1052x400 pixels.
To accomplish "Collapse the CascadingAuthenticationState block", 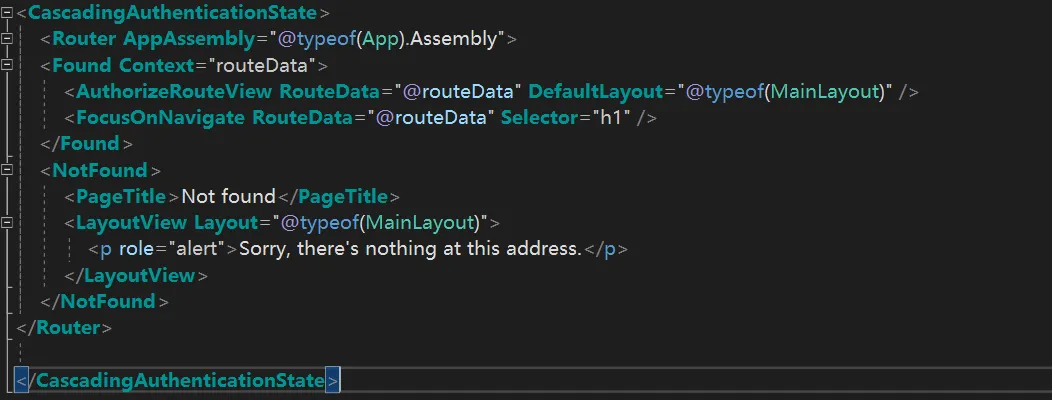I will [x=8, y=13].
